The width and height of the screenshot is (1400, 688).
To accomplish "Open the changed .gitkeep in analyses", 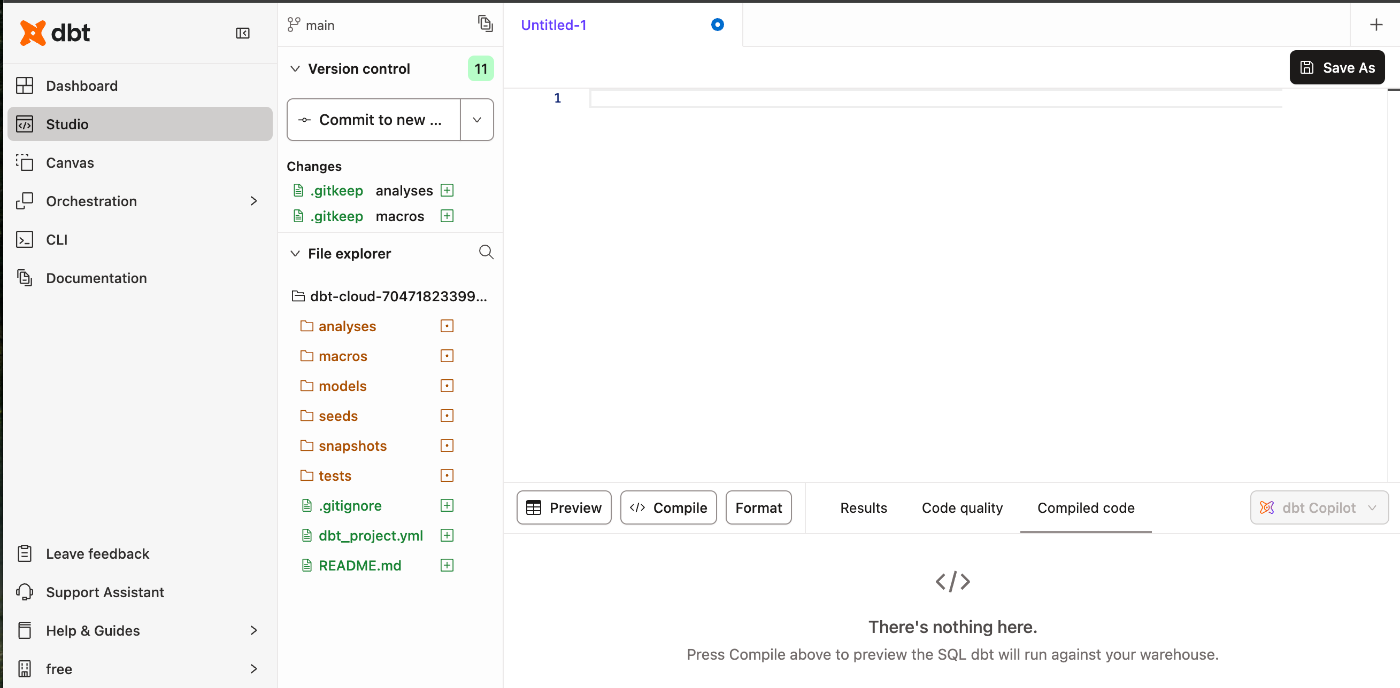I will 337,190.
